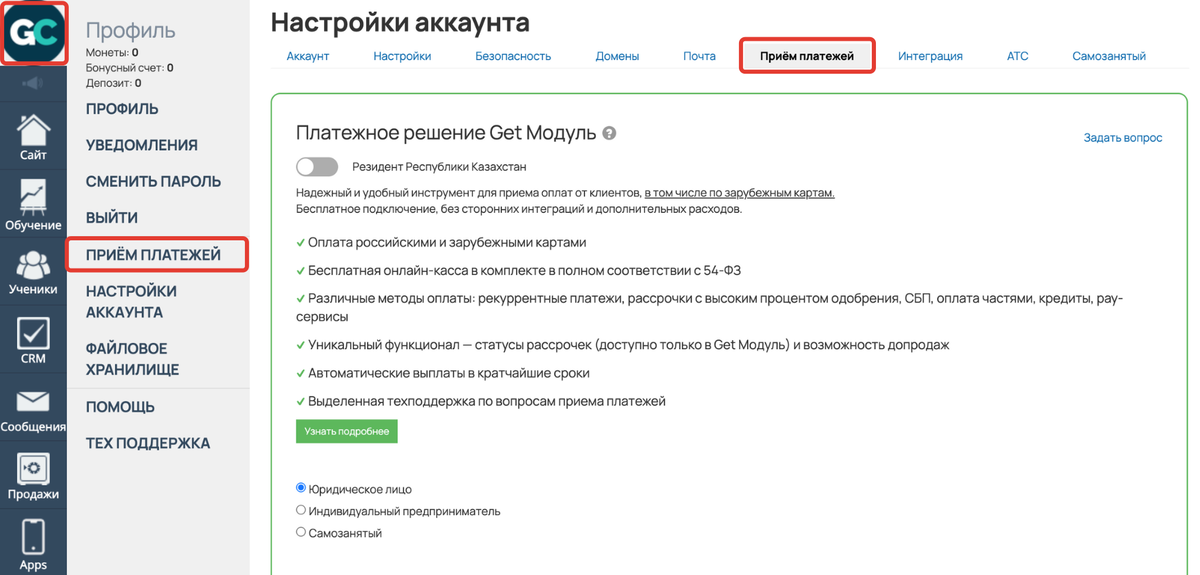This screenshot has height=575, width=1200.
Task: Click the Депозит: 0 text
Action: tap(114, 83)
